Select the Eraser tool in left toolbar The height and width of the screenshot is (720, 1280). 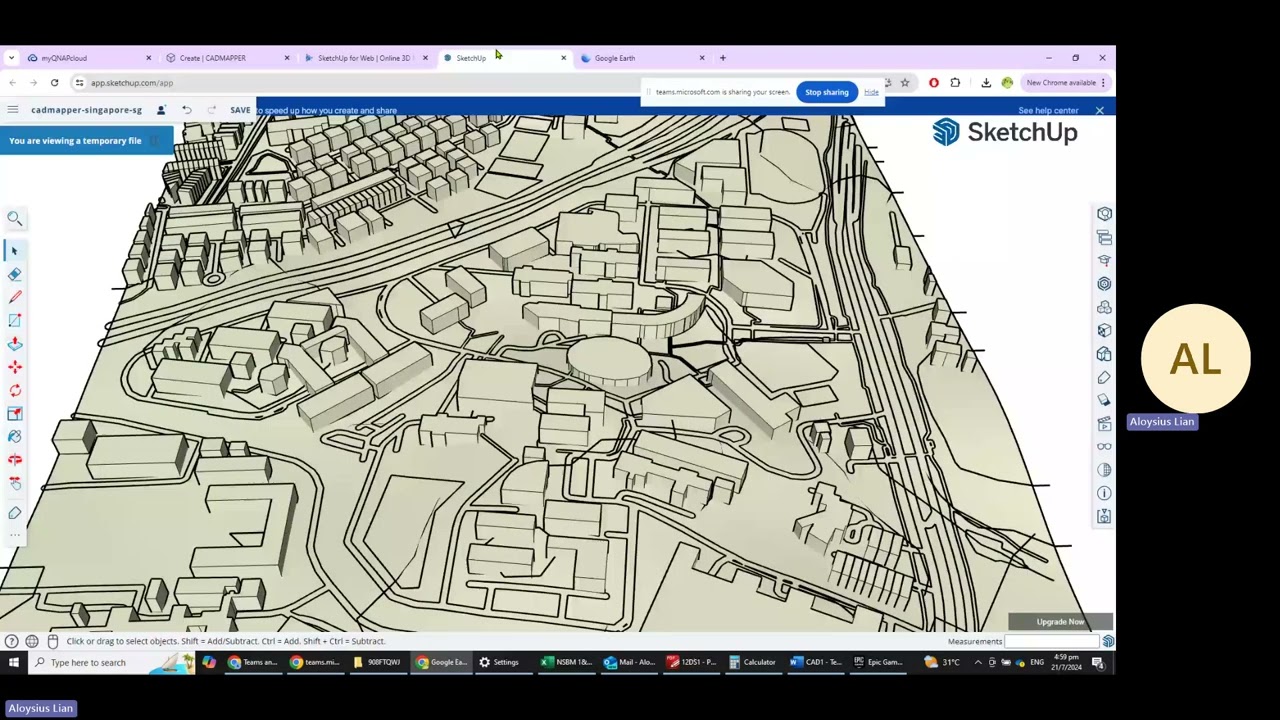[x=15, y=274]
